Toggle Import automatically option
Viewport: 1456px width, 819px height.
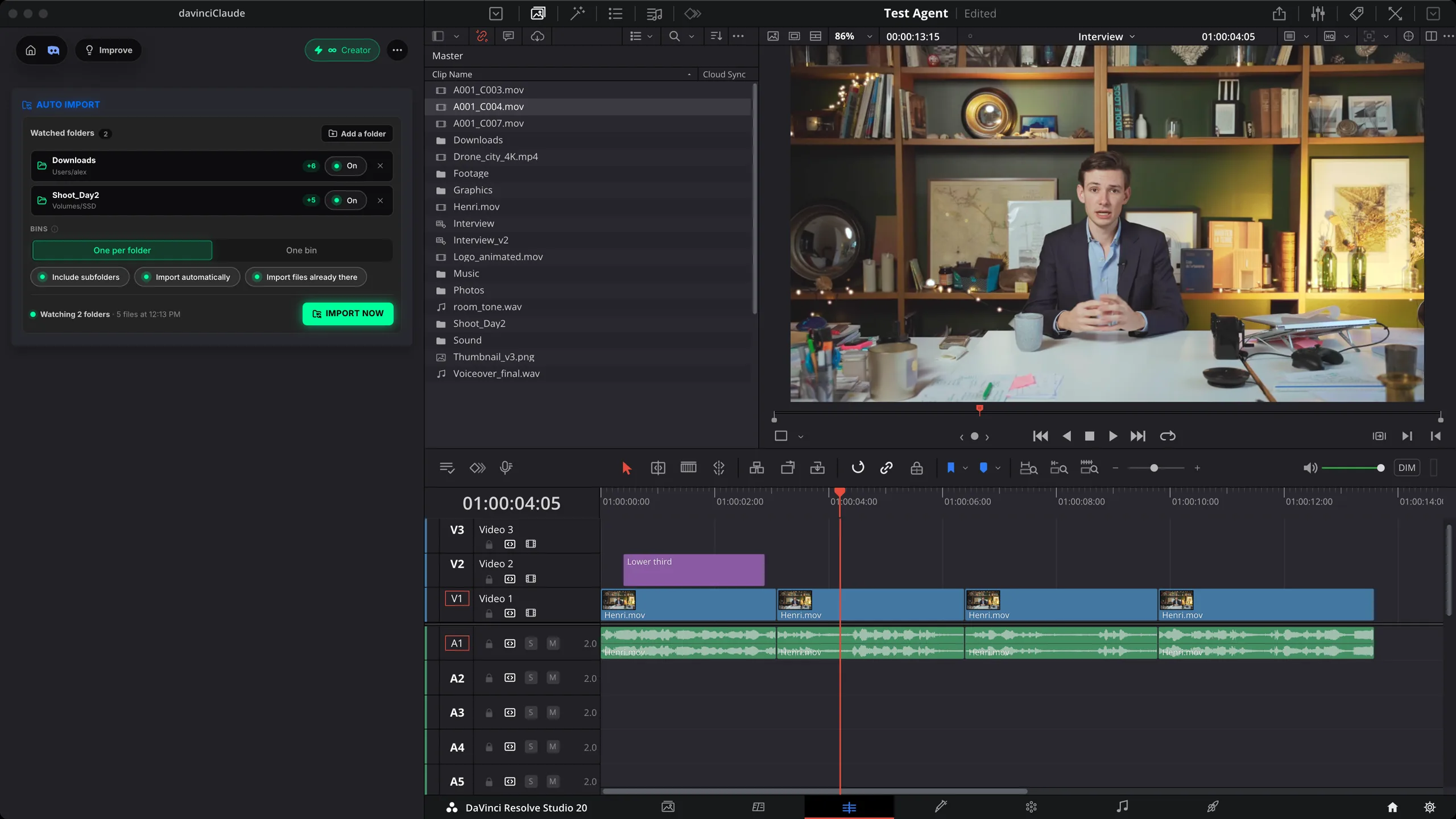(x=187, y=277)
